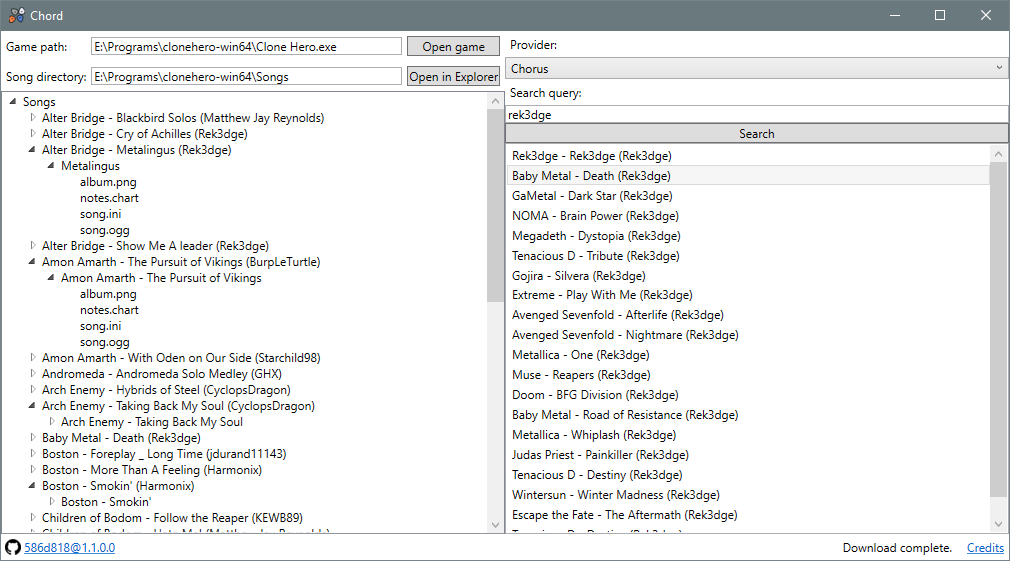Select song.ogg under The Pursuit of Vikings

[104, 342]
